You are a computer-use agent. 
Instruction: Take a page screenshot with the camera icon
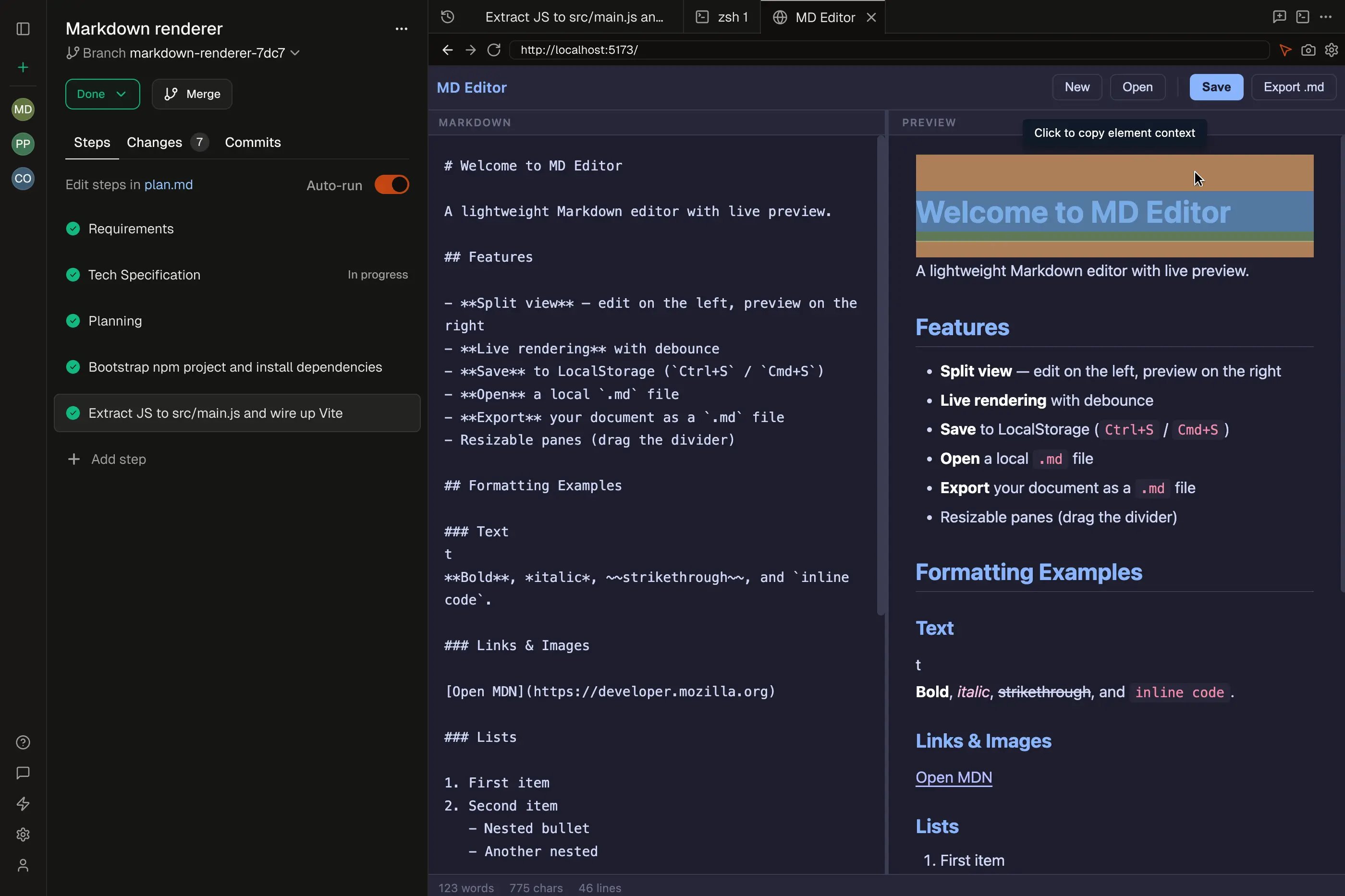point(1308,50)
